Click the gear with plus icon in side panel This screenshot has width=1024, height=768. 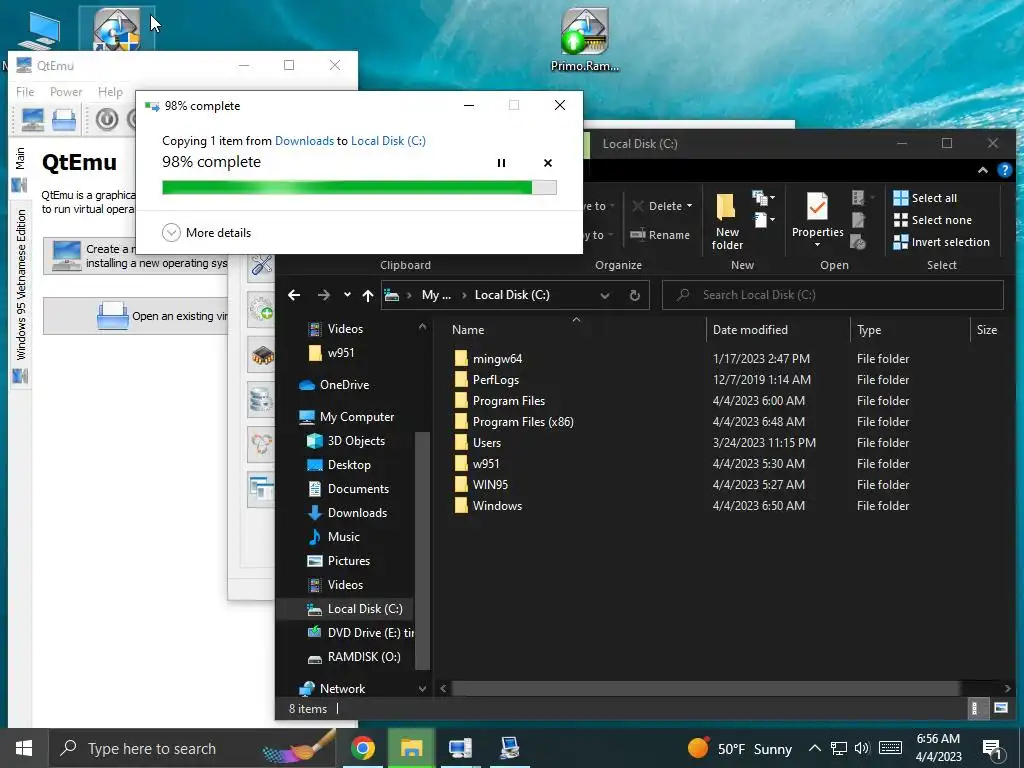262,308
